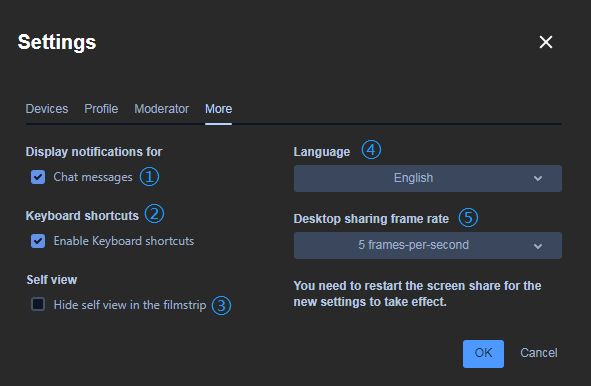Image resolution: width=591 pixels, height=386 pixels.
Task: Click the 'Desktop sharing frame rate' label
Action: point(371,219)
